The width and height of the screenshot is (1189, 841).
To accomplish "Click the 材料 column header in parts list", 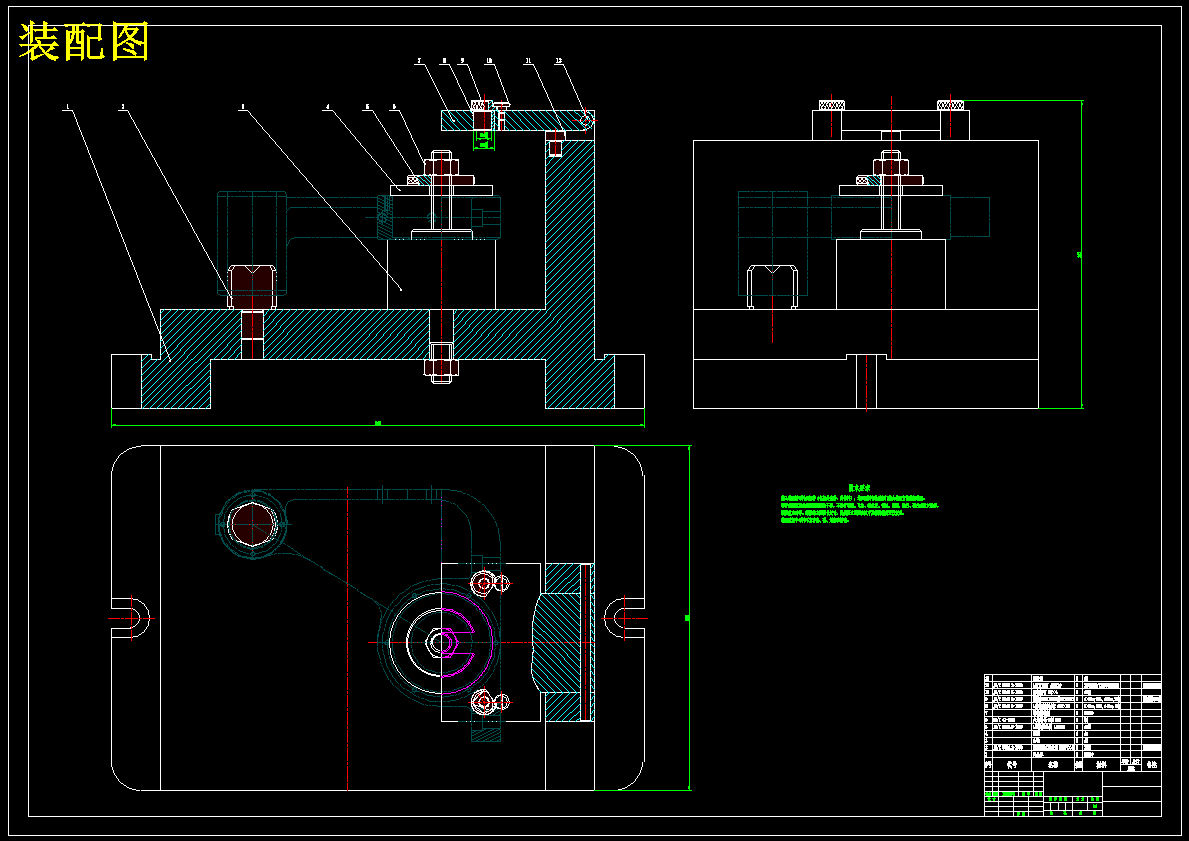I will point(1101,765).
